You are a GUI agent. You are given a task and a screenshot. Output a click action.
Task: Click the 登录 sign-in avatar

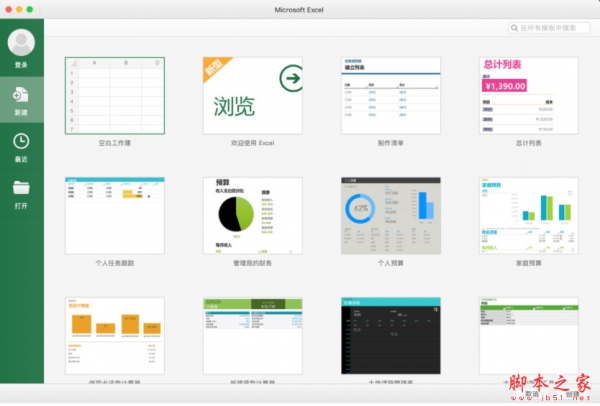pos(21,43)
